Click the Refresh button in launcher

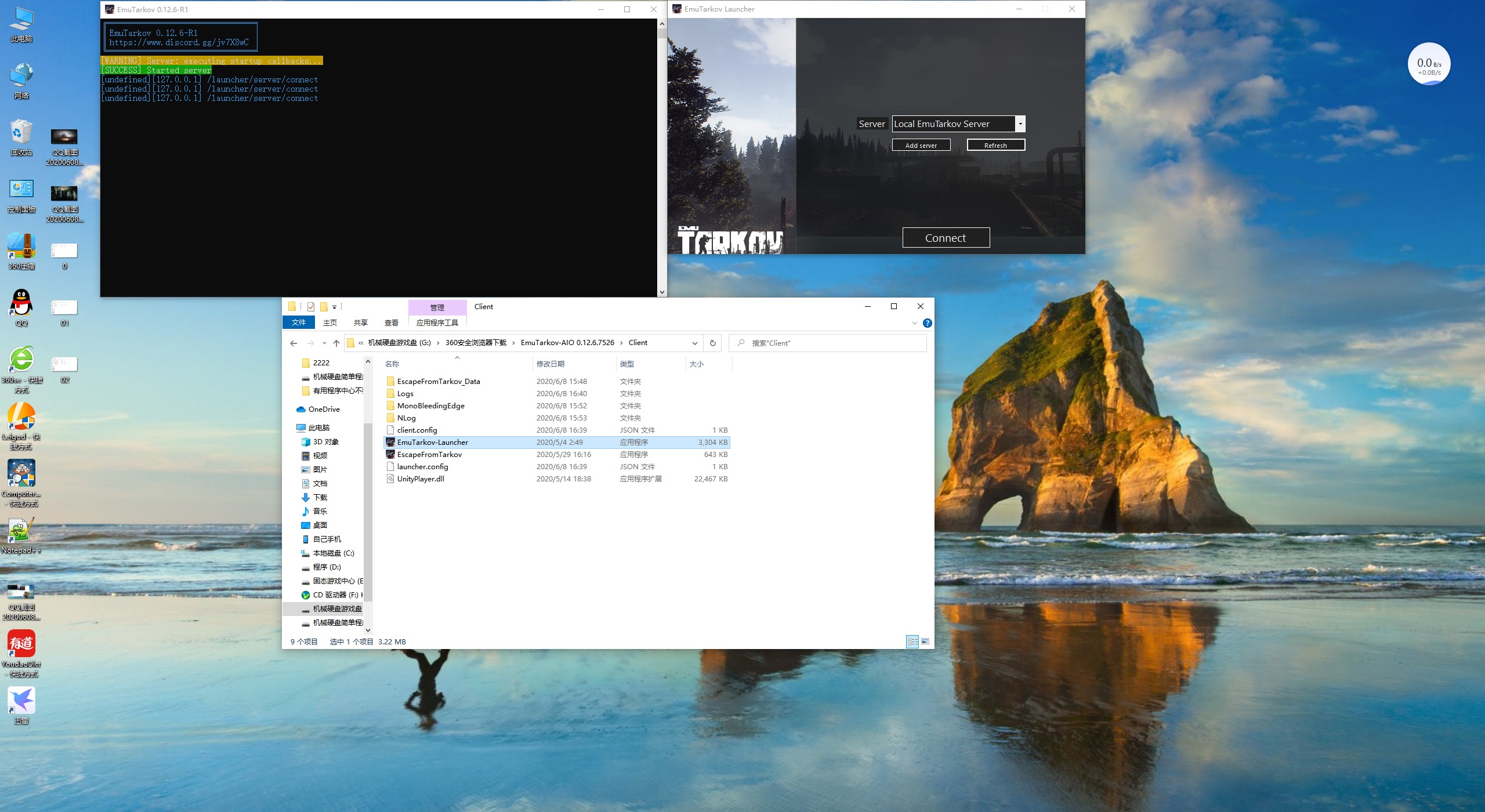click(x=995, y=145)
